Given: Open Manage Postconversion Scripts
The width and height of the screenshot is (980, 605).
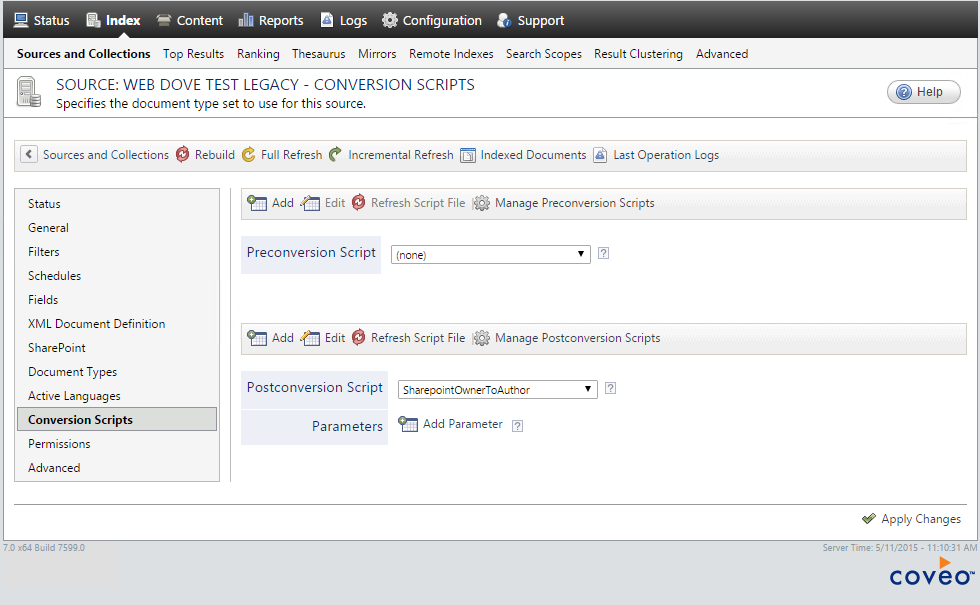Looking at the screenshot, I should click(x=577, y=338).
